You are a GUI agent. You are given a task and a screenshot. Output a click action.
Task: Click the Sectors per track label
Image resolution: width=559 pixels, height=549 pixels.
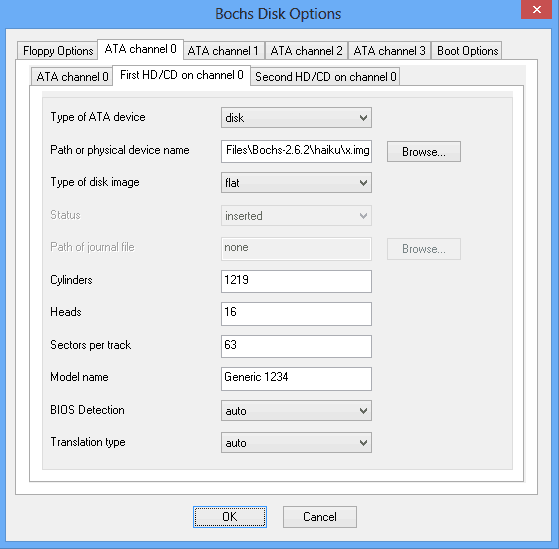tap(91, 345)
